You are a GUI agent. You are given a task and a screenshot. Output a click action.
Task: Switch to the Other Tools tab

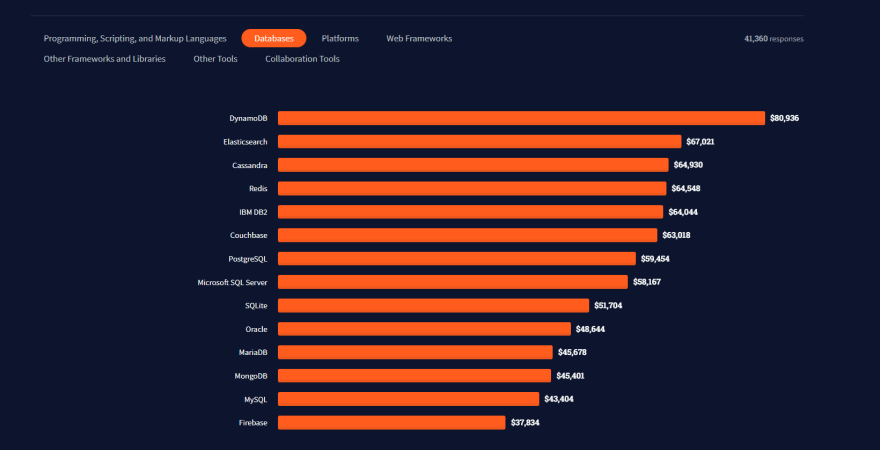(x=216, y=59)
